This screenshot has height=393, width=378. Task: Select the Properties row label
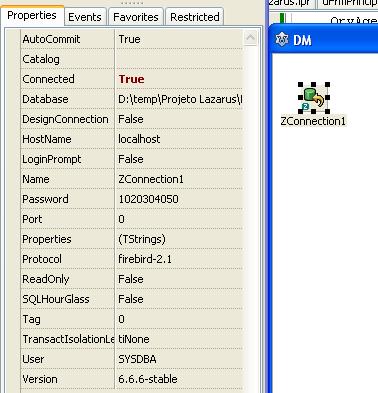click(x=46, y=239)
